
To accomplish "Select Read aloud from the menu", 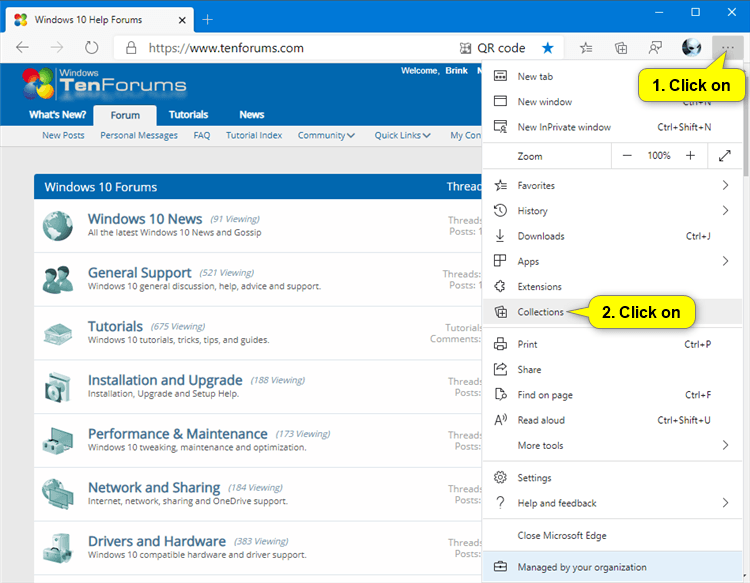I will pos(612,420).
